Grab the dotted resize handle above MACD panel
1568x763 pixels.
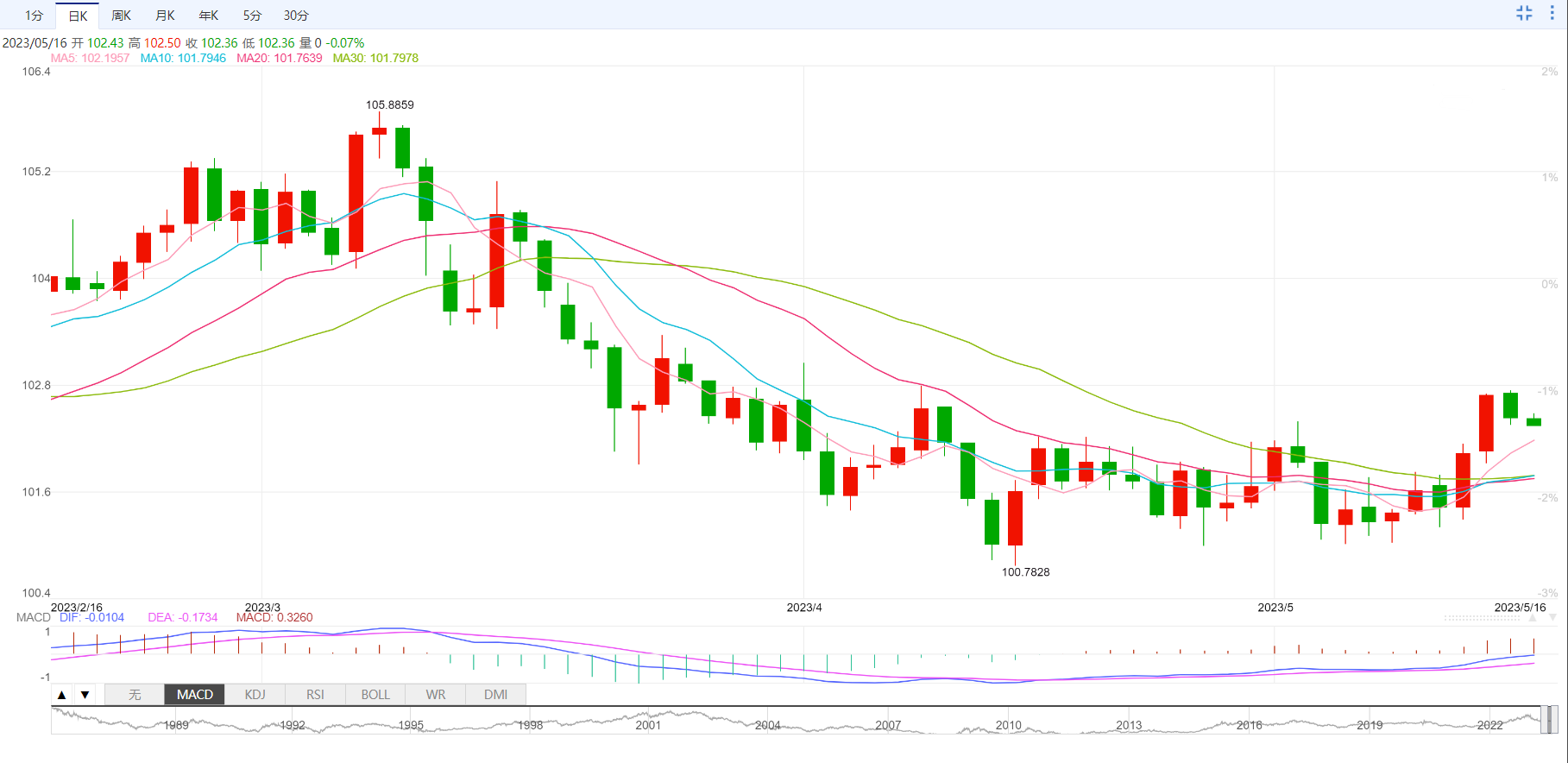pyautogui.click(x=1482, y=618)
